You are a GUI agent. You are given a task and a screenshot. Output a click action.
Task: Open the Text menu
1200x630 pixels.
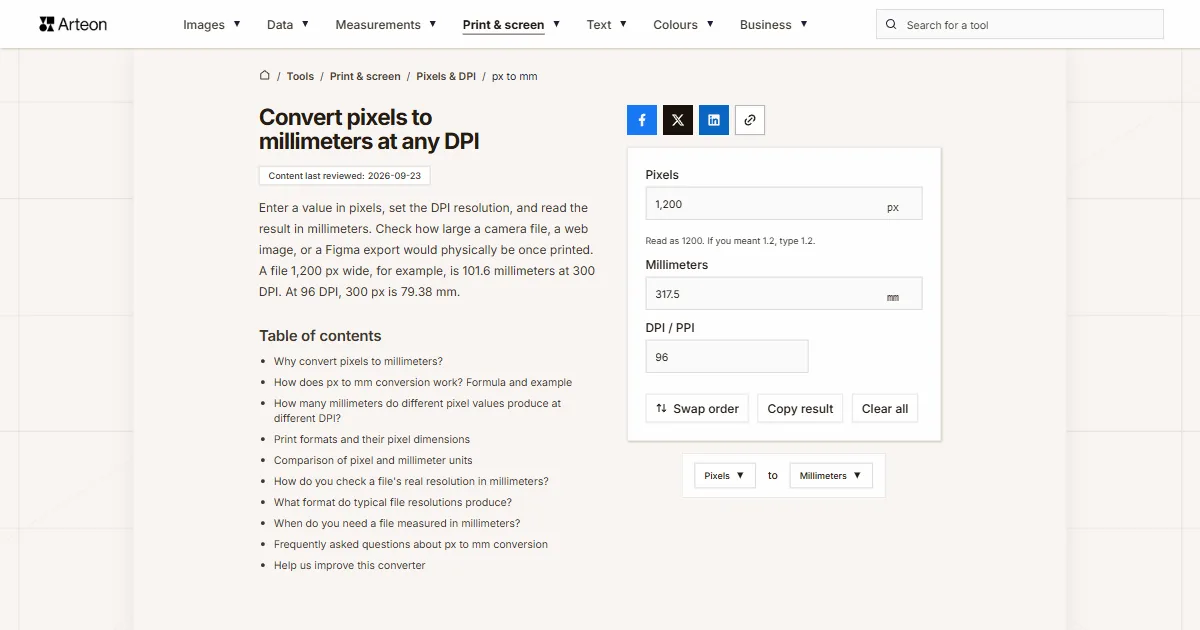(607, 25)
